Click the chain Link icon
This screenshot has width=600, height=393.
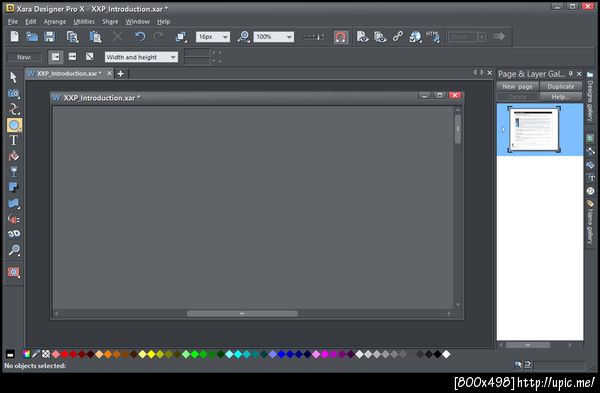pos(398,37)
